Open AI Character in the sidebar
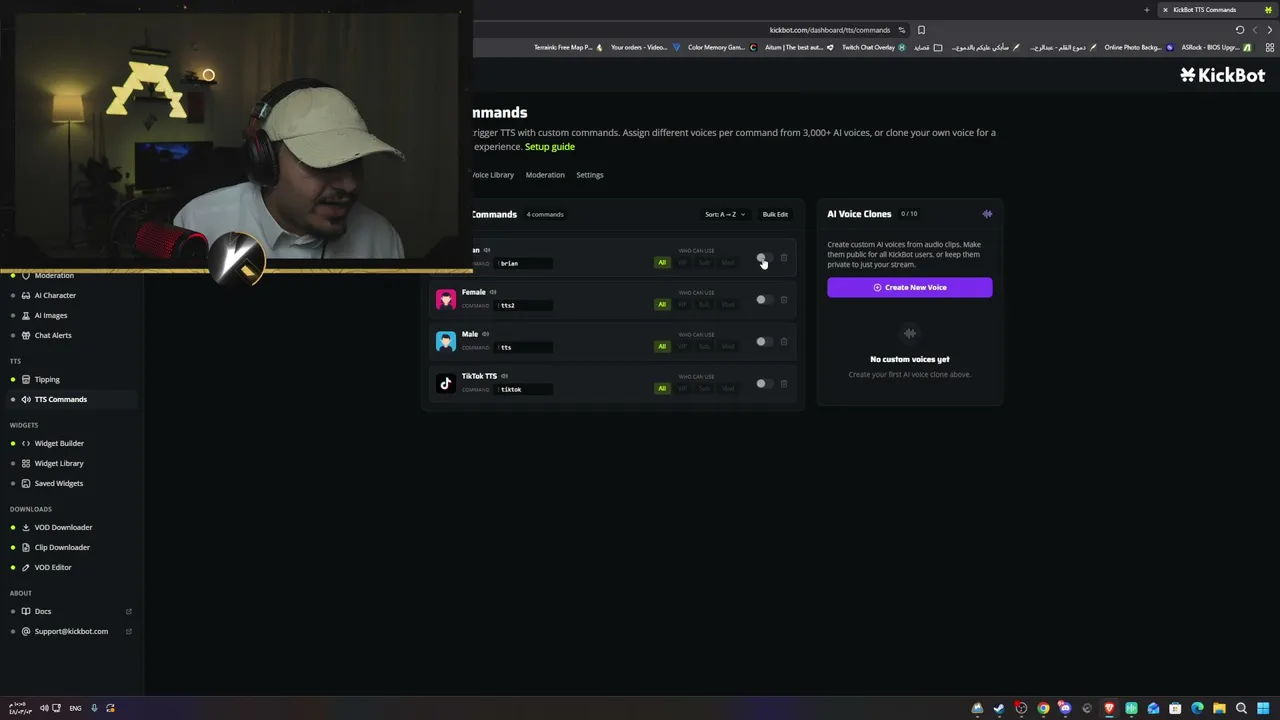The width and height of the screenshot is (1280, 720). pos(55,295)
